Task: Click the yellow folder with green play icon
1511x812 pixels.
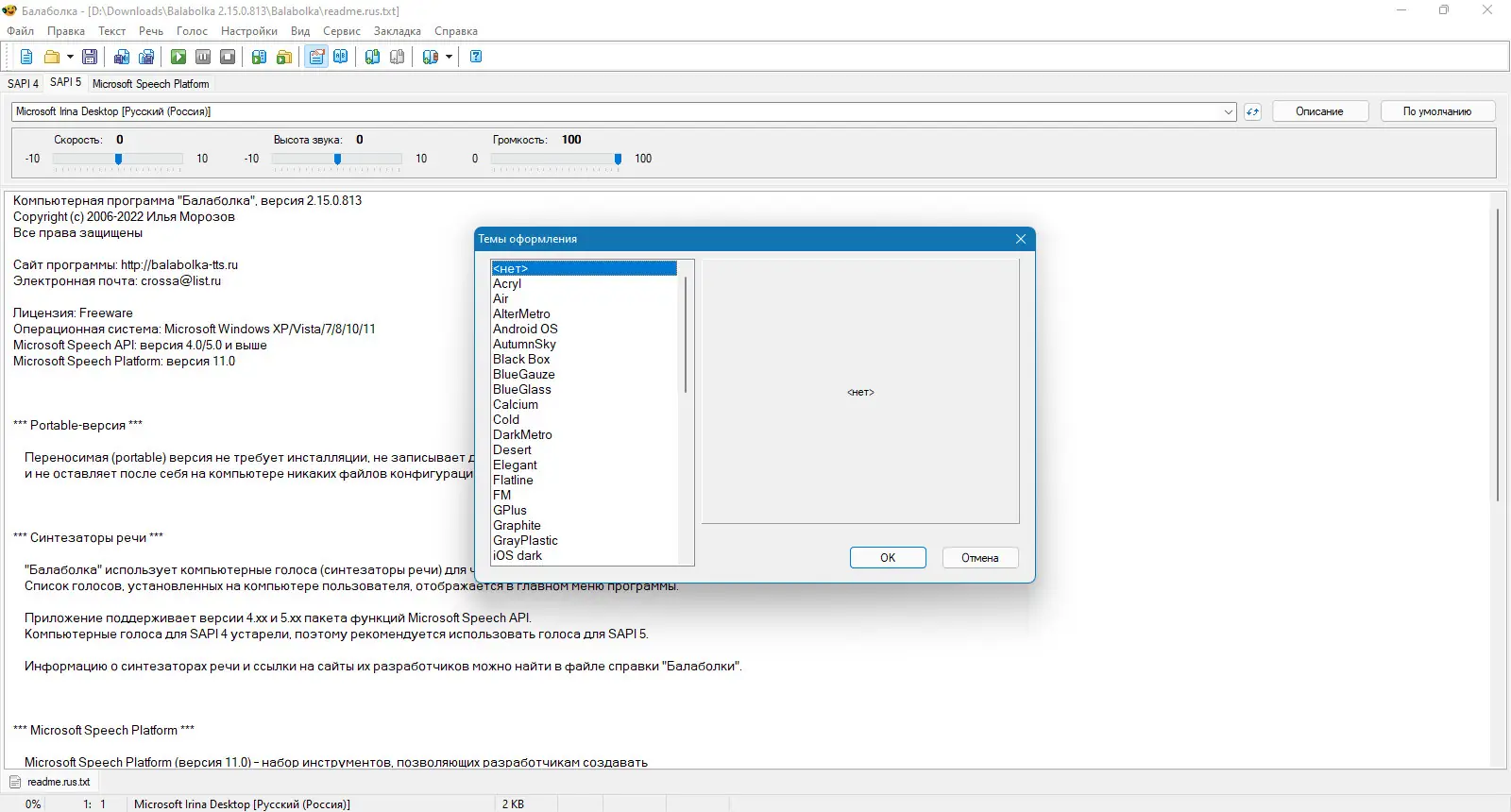Action: coord(284,57)
